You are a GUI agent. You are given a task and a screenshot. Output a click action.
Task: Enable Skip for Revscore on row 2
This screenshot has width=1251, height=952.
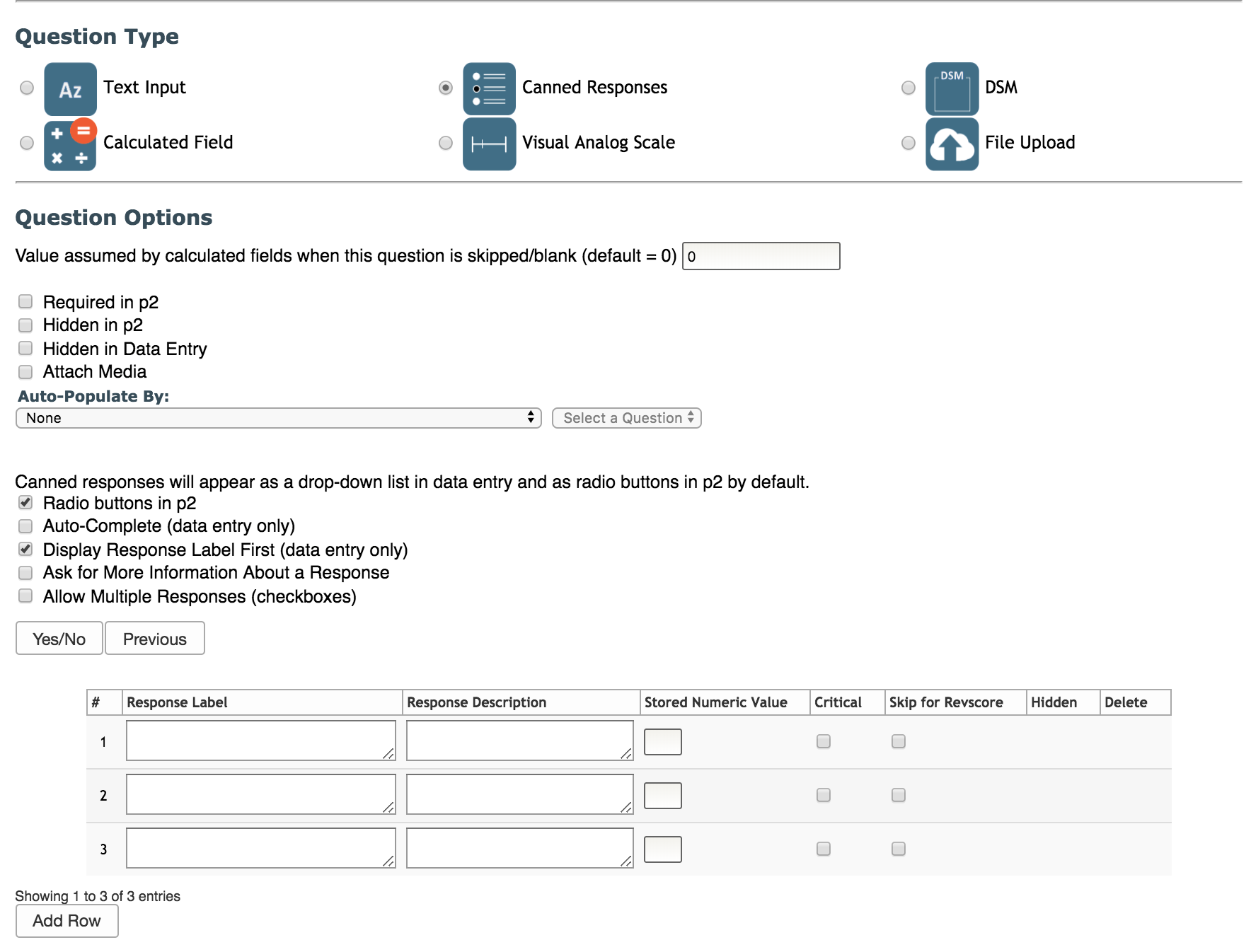[x=897, y=795]
